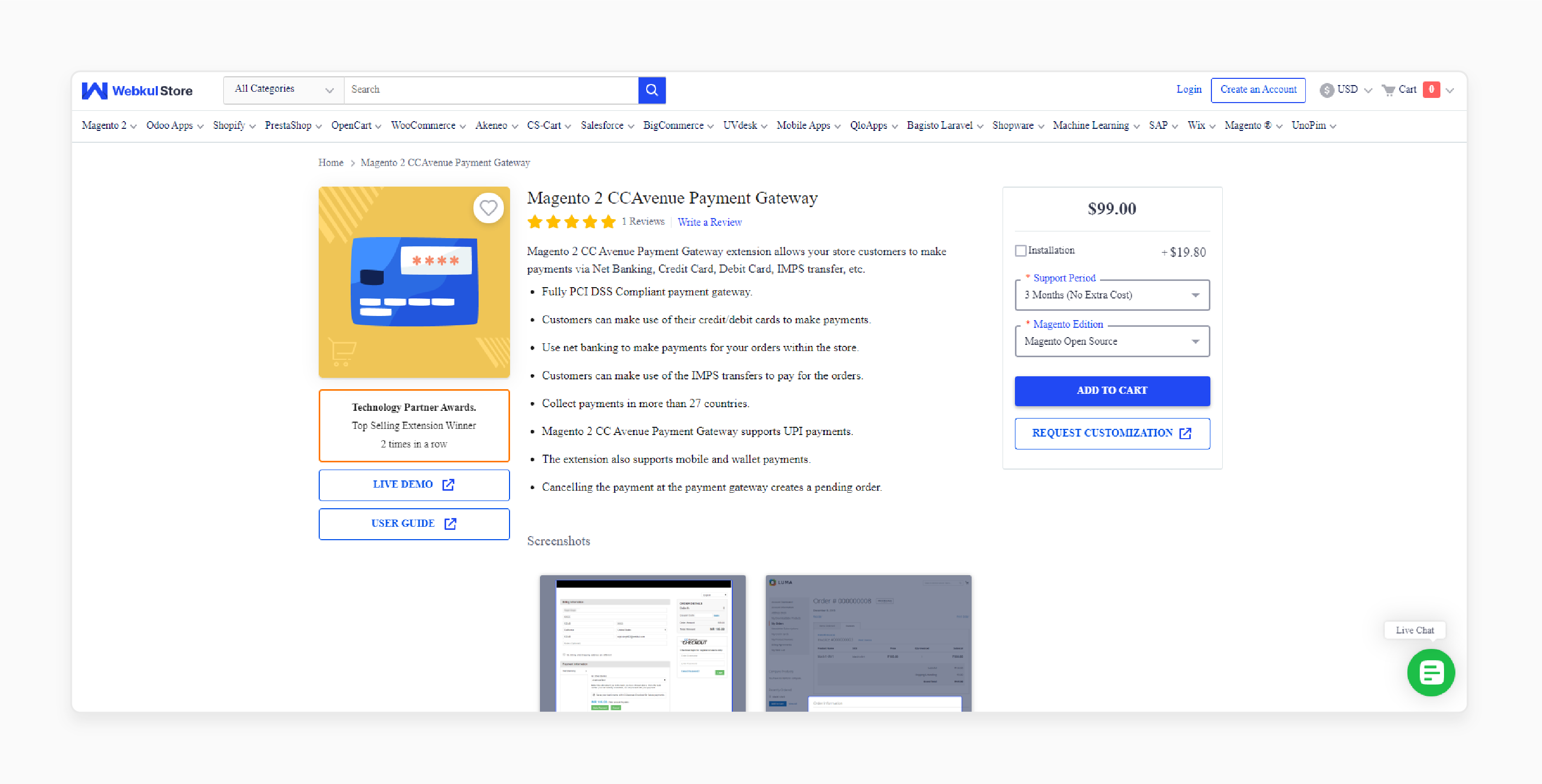Open the Magento ® menu

[1254, 126]
